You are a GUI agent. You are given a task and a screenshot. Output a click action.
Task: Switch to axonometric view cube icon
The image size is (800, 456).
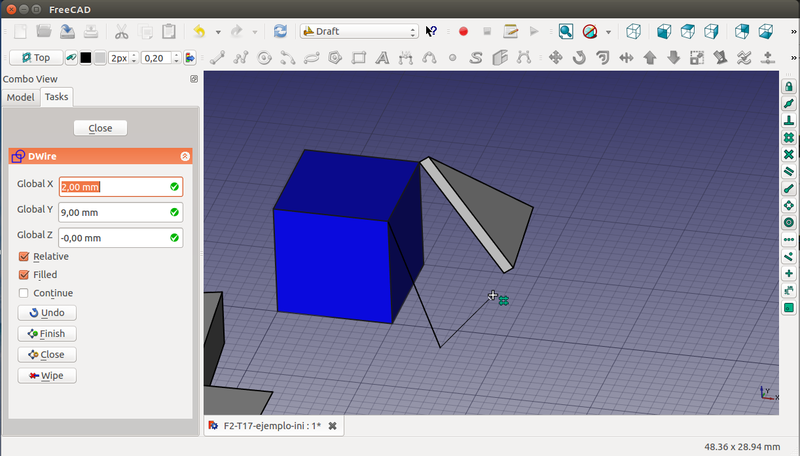point(633,32)
